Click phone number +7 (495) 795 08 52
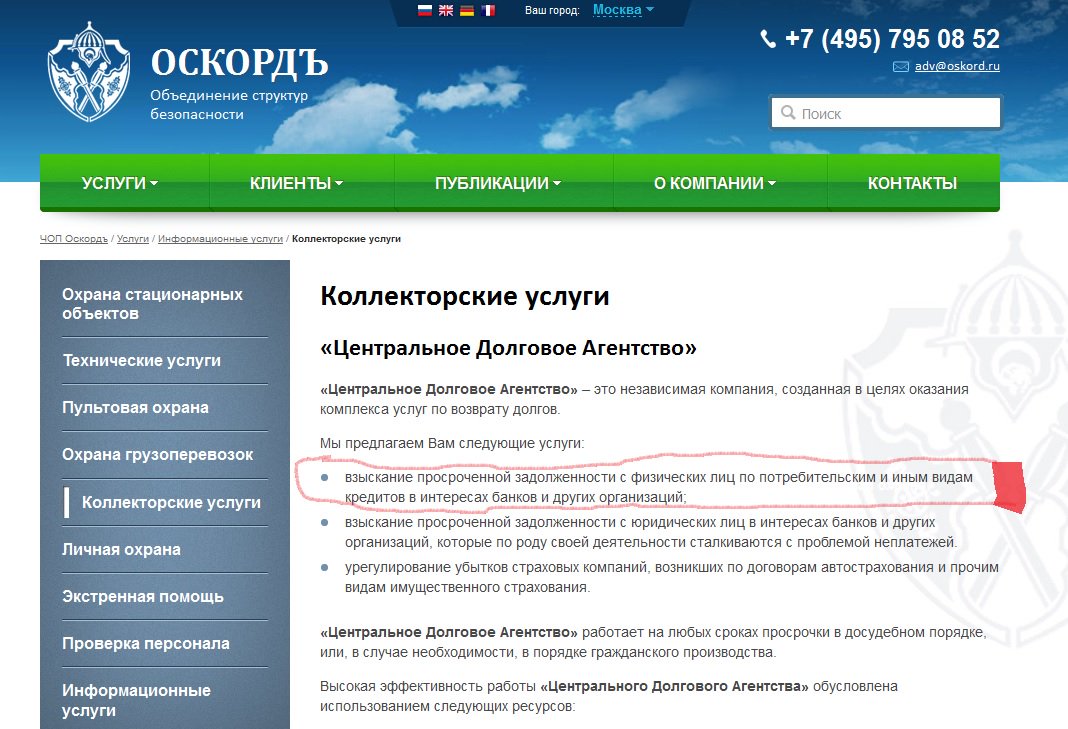Viewport: 1068px width, 729px height. pyautogui.click(x=892, y=39)
